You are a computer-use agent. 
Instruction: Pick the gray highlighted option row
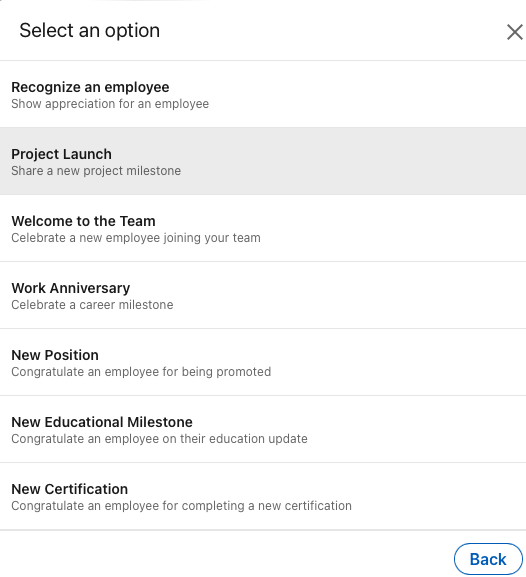coord(263,161)
